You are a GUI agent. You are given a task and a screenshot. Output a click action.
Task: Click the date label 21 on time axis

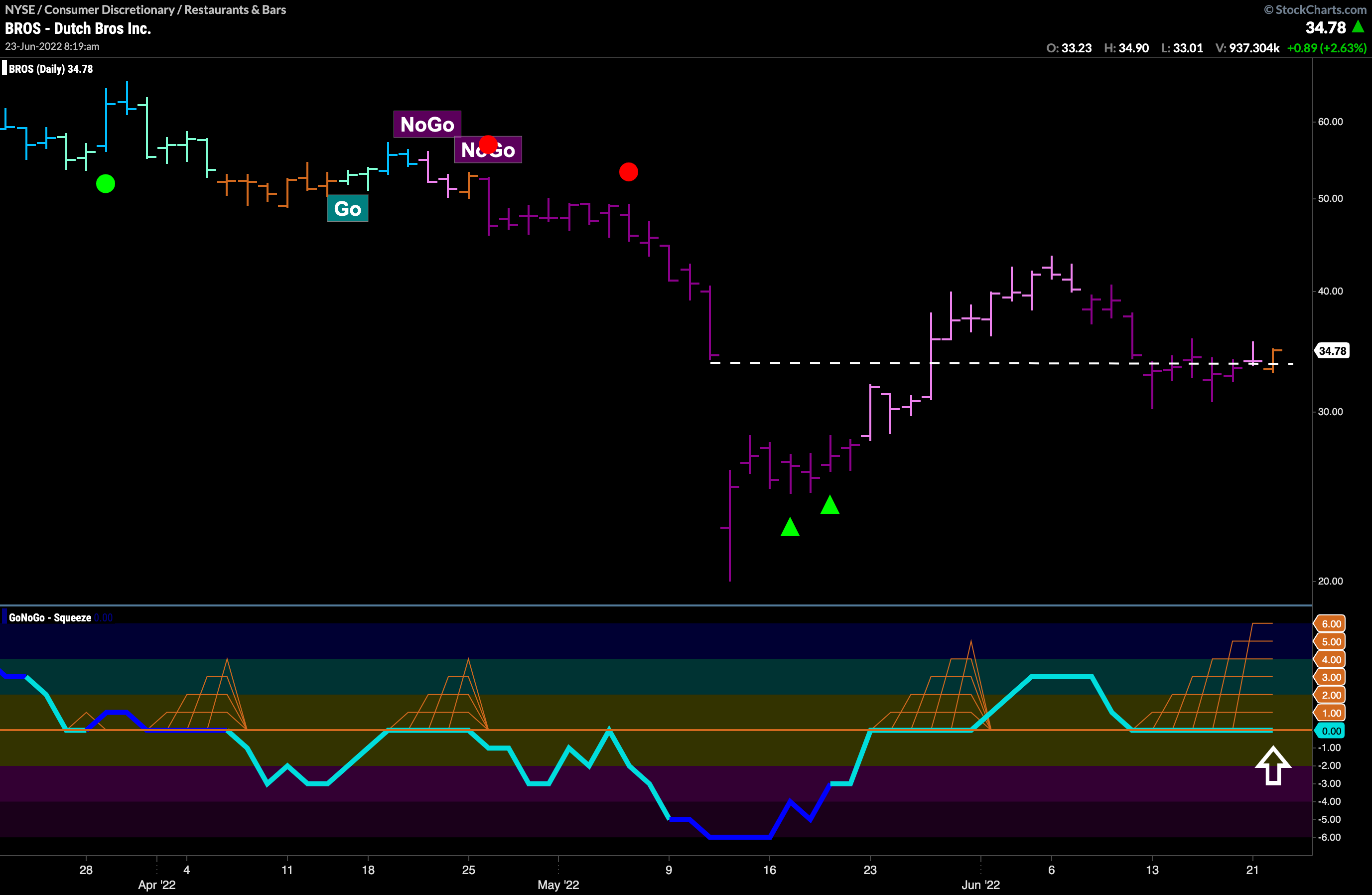pos(1252,870)
